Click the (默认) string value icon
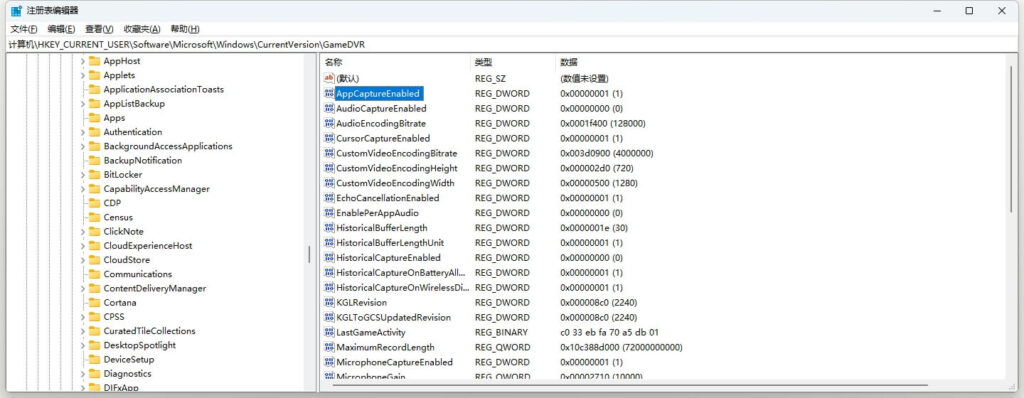This screenshot has height=398, width=1024. pyautogui.click(x=329, y=78)
